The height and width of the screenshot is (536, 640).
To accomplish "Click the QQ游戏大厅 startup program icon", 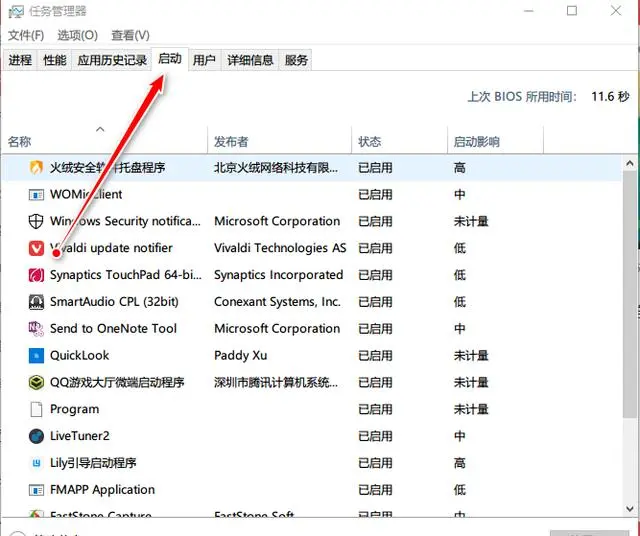I will click(36, 383).
